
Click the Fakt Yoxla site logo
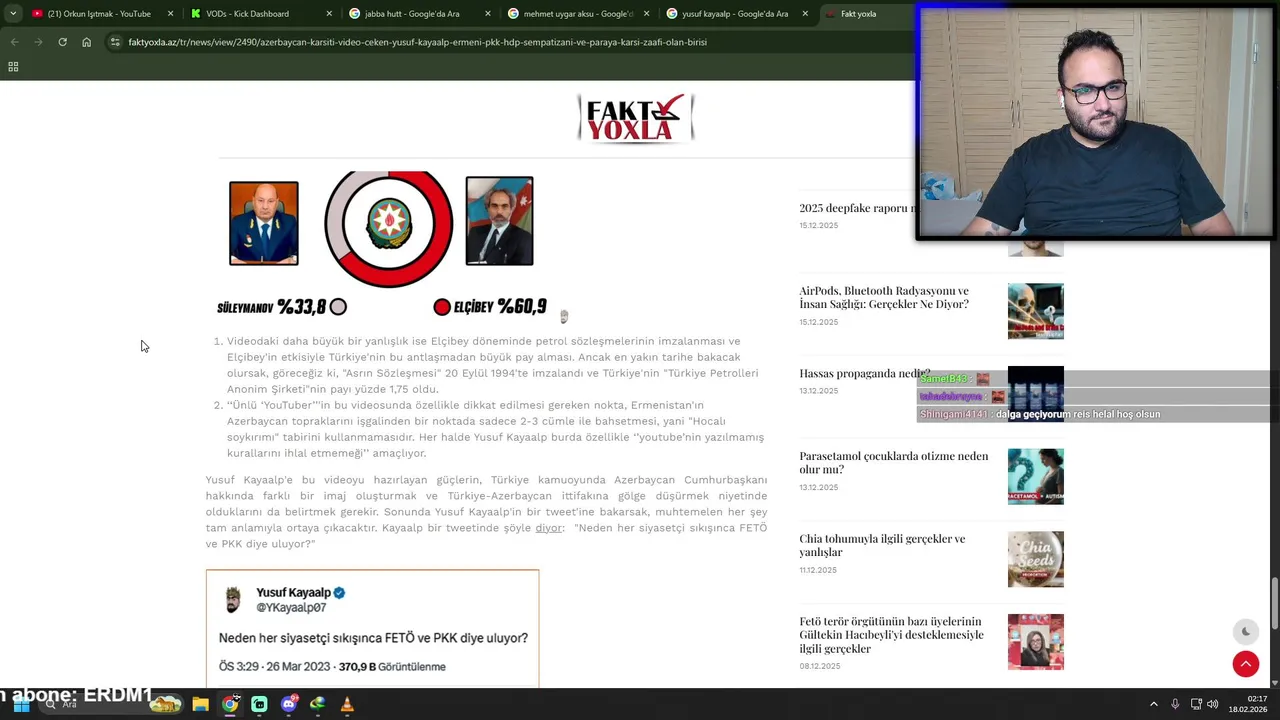point(636,119)
